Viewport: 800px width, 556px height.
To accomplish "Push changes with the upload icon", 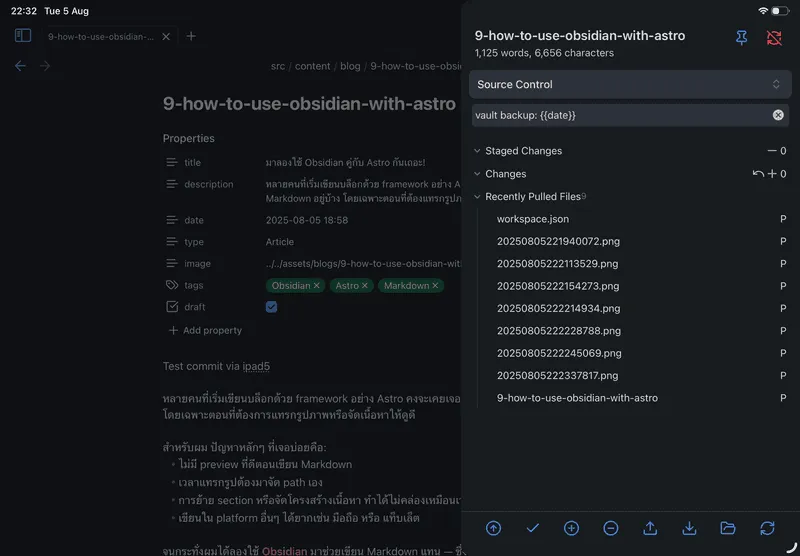I will coord(649,528).
